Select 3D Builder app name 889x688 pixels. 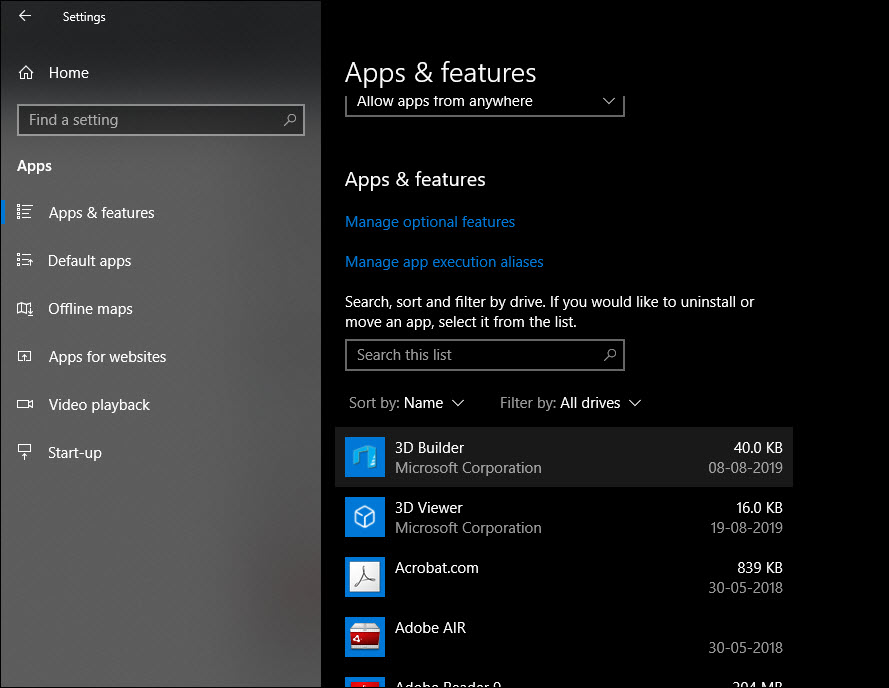tap(429, 448)
